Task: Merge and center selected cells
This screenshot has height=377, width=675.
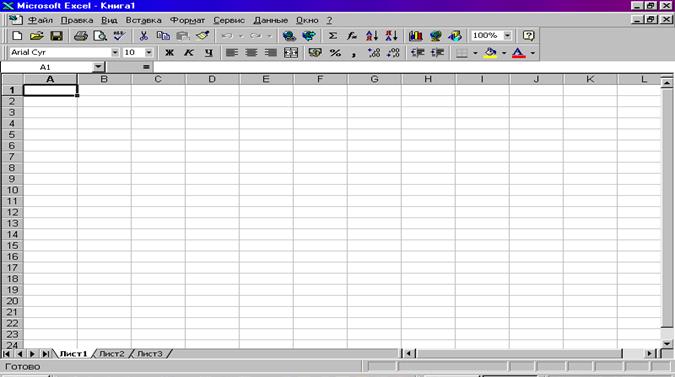Action: click(x=291, y=53)
